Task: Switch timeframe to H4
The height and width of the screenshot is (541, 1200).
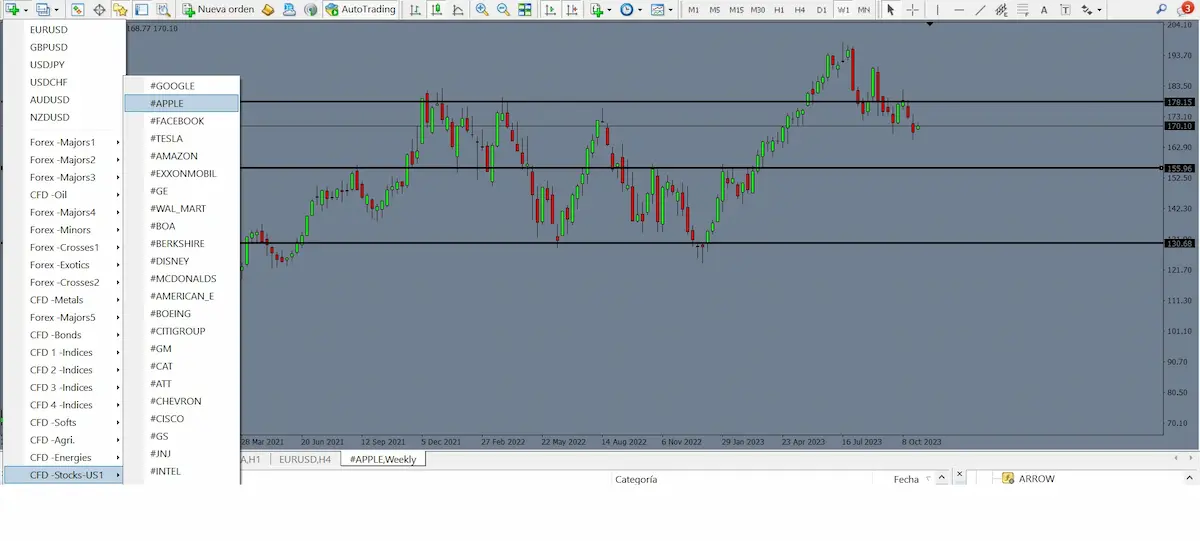Action: pos(800,10)
